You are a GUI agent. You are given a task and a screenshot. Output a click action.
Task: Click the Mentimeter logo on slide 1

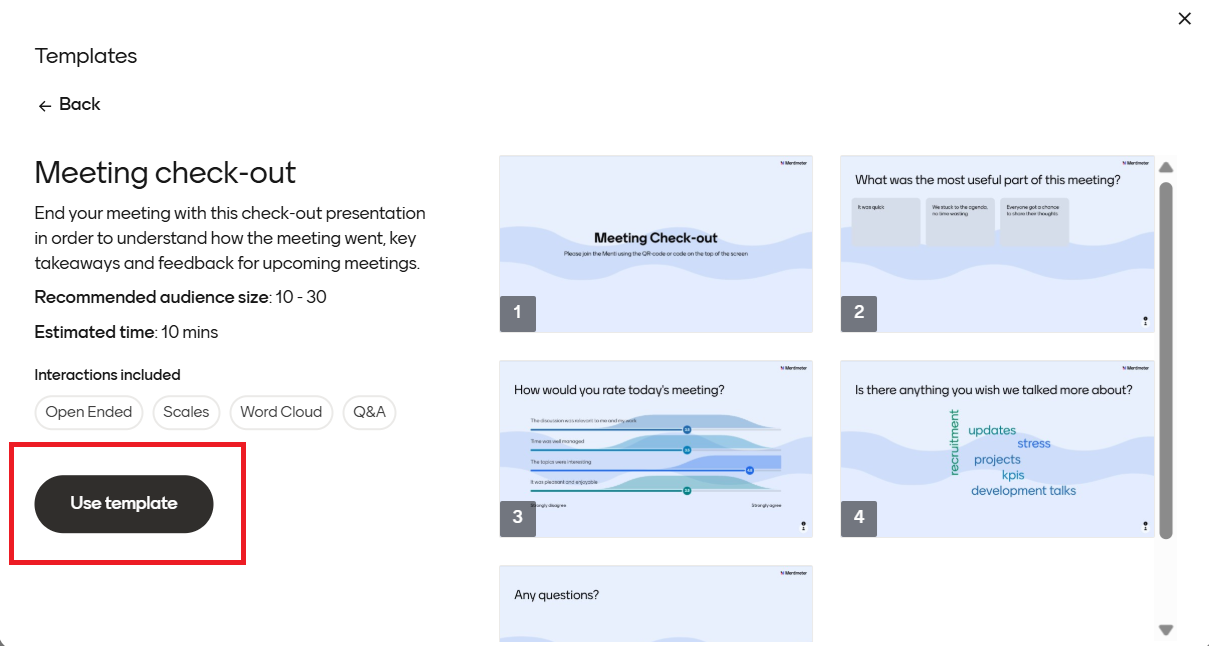pyautogui.click(x=794, y=163)
